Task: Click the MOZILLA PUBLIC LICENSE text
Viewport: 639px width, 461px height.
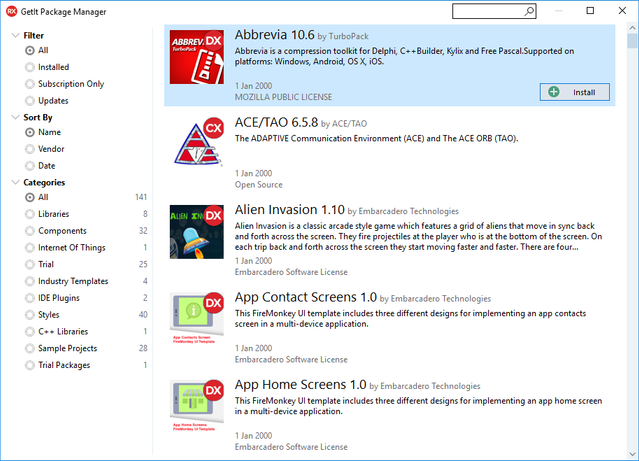Action: point(283,97)
